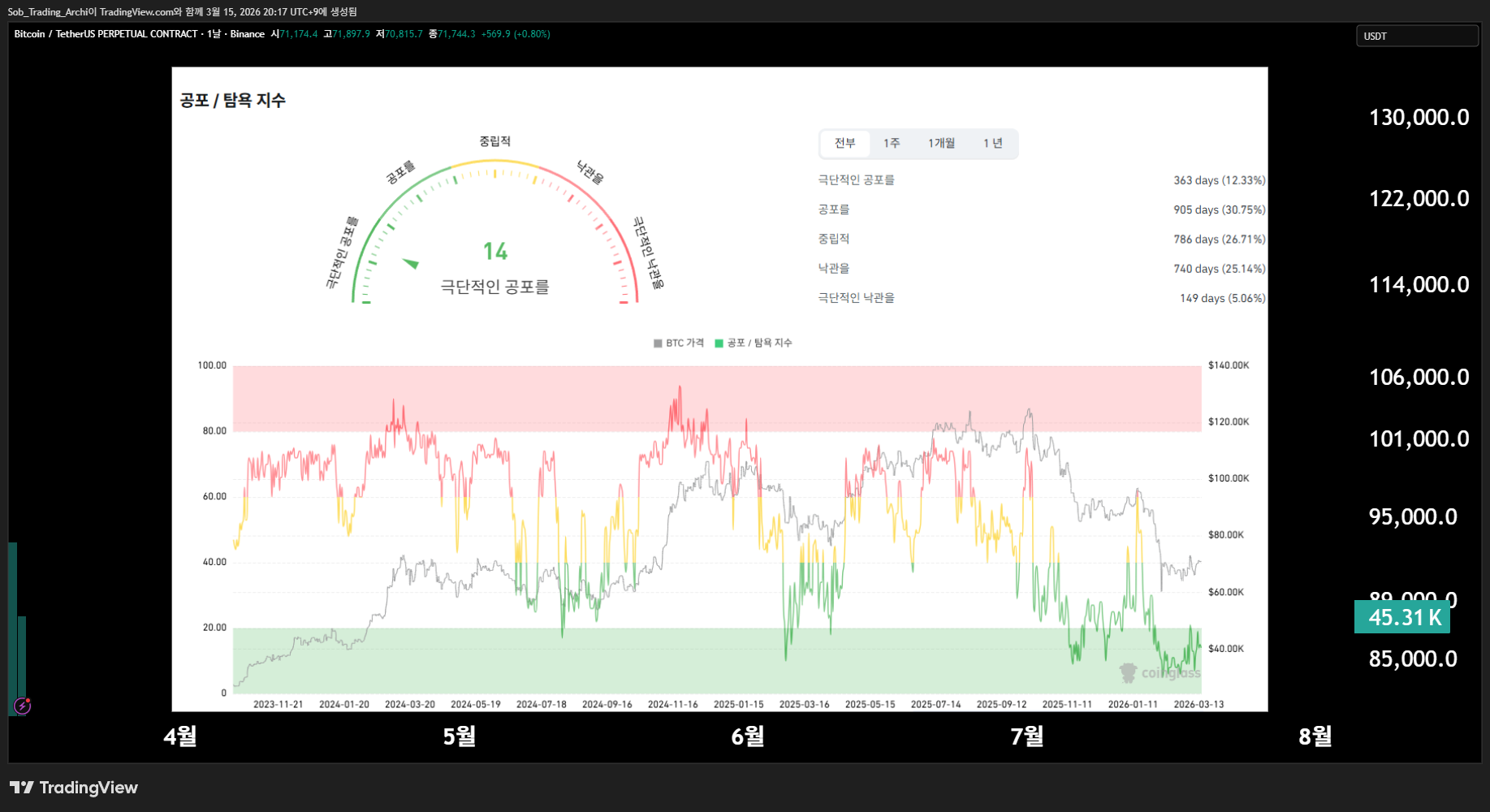
Task: Click the gauge value 14
Action: click(x=495, y=252)
